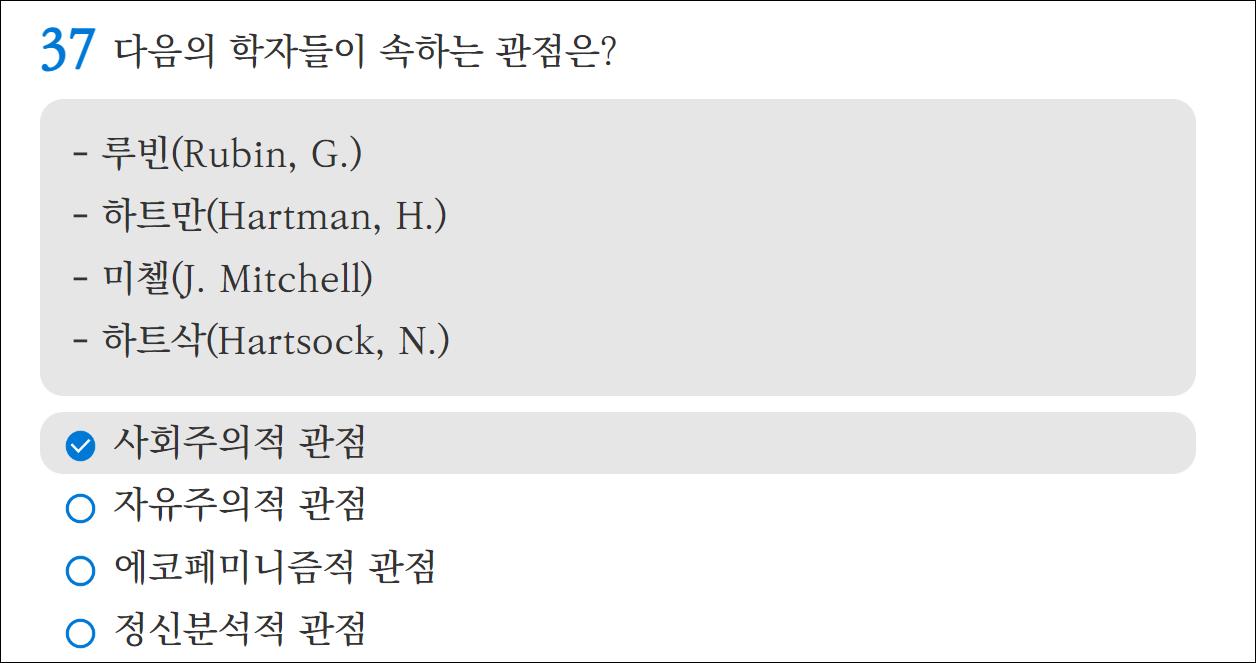Select the 자유주의적 관점 radio button
Image resolution: width=1256 pixels, height=663 pixels.
[x=80, y=508]
